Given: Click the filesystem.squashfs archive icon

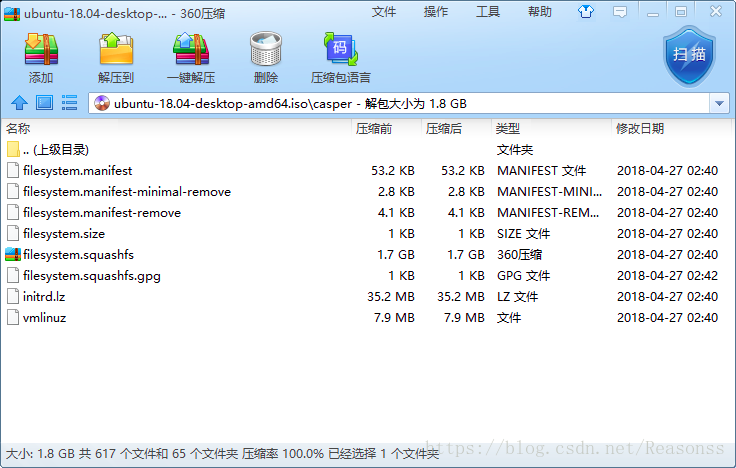Looking at the screenshot, I should (x=13, y=254).
